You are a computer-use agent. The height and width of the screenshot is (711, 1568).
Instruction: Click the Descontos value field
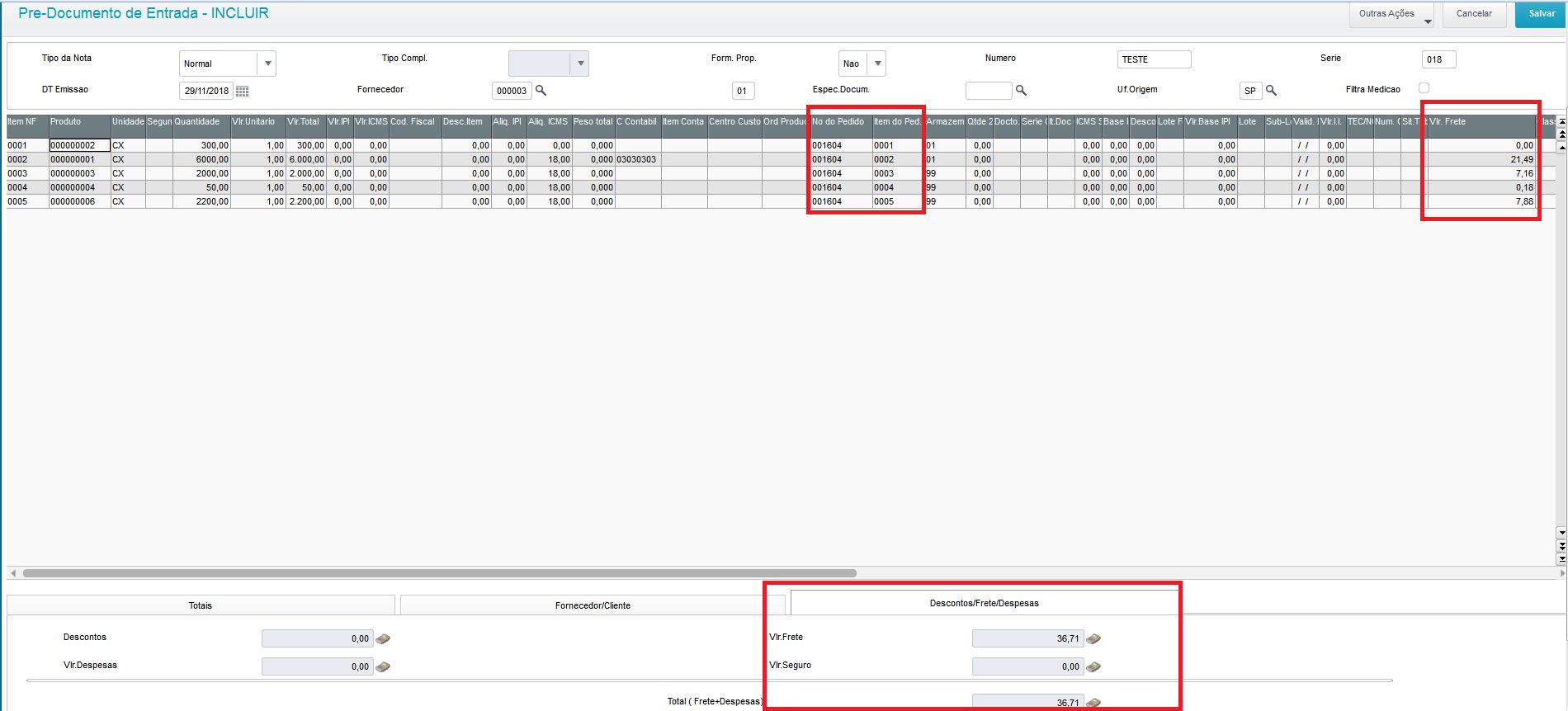[317, 638]
